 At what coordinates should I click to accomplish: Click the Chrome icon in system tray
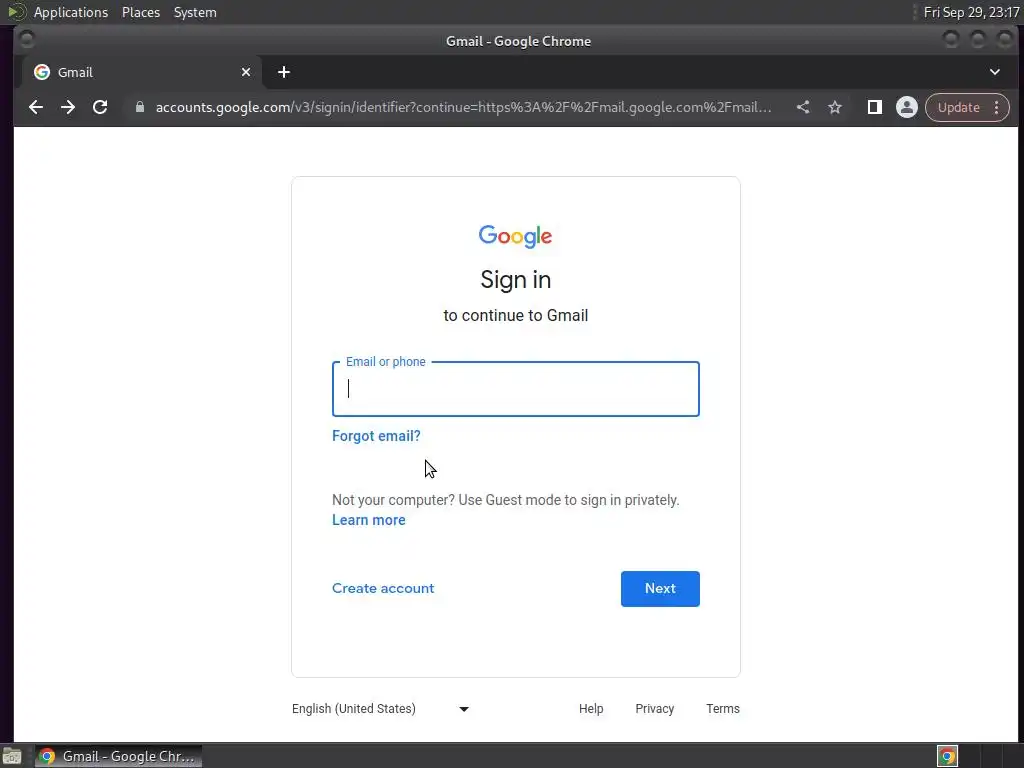[948, 756]
